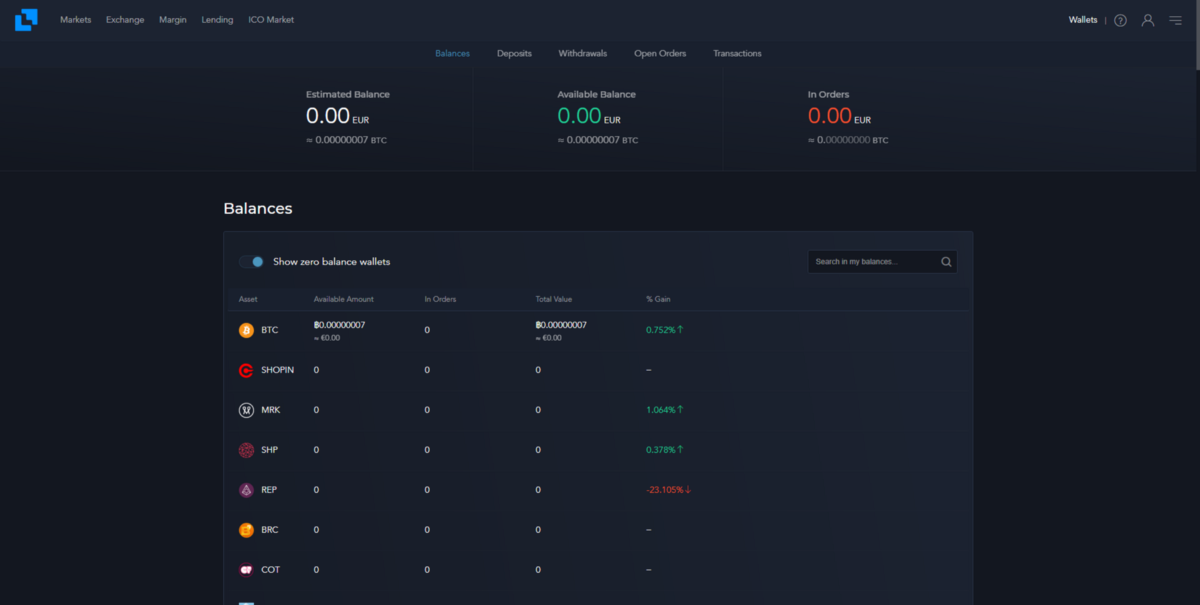
Task: Go to Wallets in the top bar
Action: click(x=1083, y=20)
